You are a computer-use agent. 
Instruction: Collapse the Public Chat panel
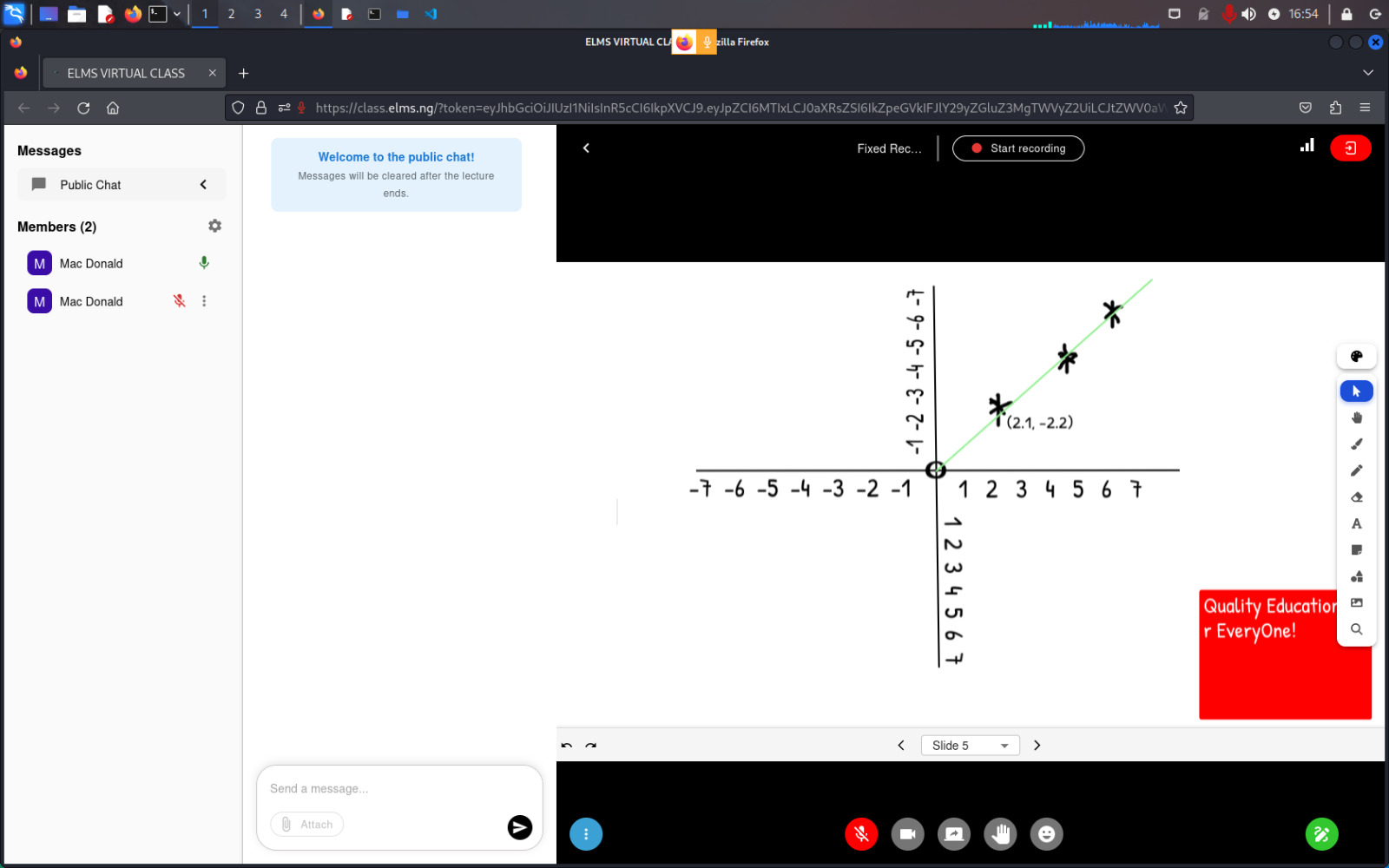203,184
